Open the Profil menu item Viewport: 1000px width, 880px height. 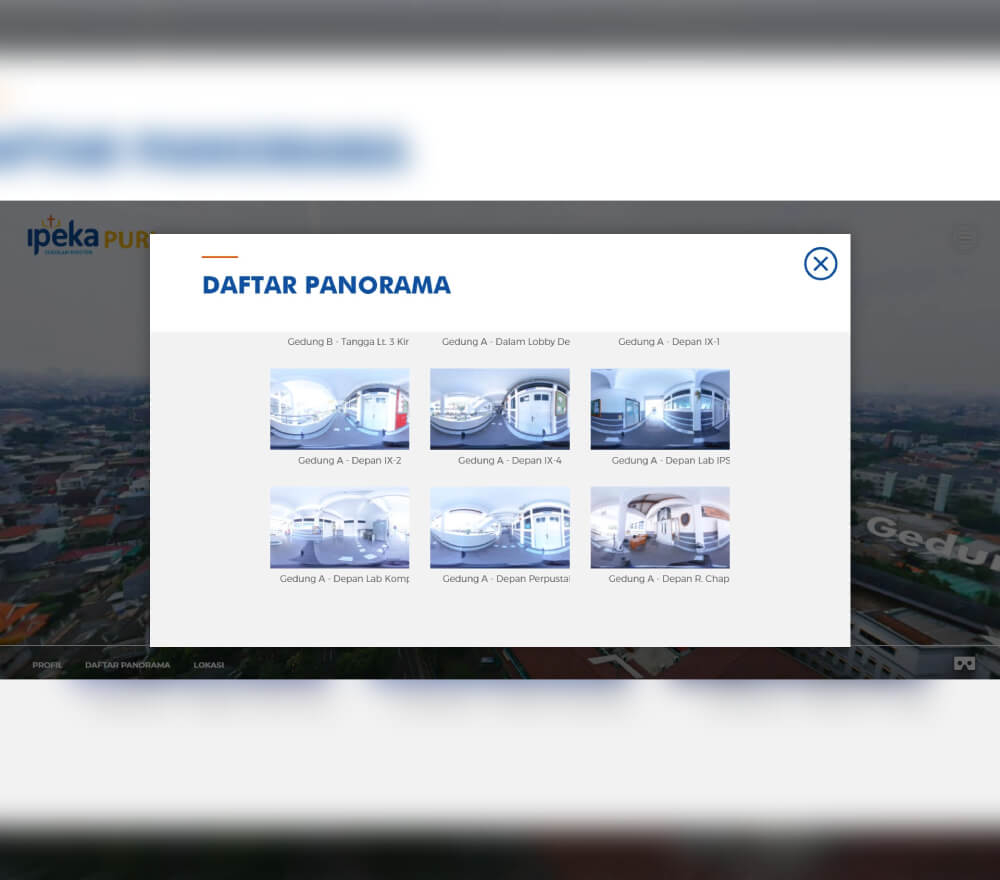47,665
